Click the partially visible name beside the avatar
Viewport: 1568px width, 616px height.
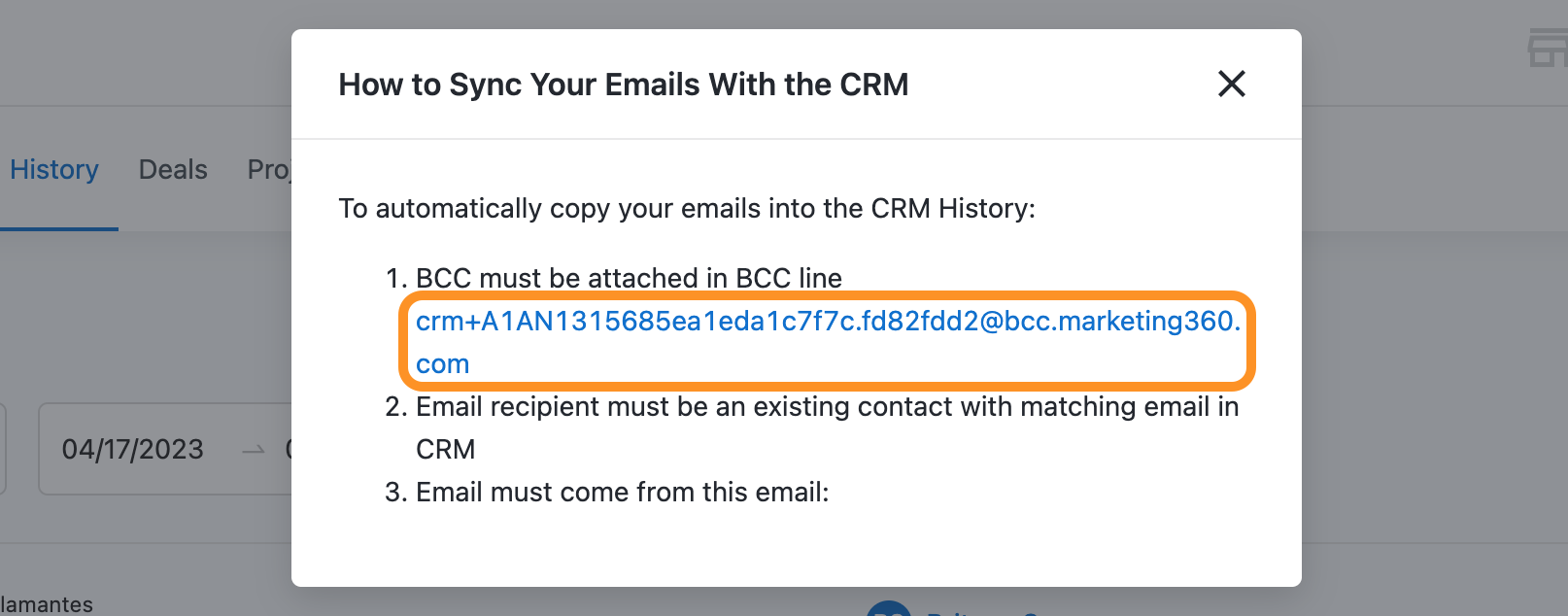point(981,611)
